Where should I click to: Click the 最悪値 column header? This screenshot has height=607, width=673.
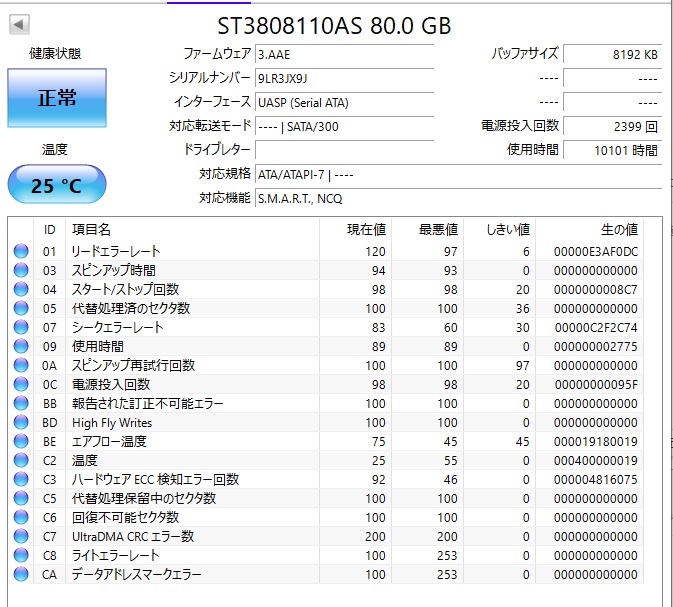point(427,230)
